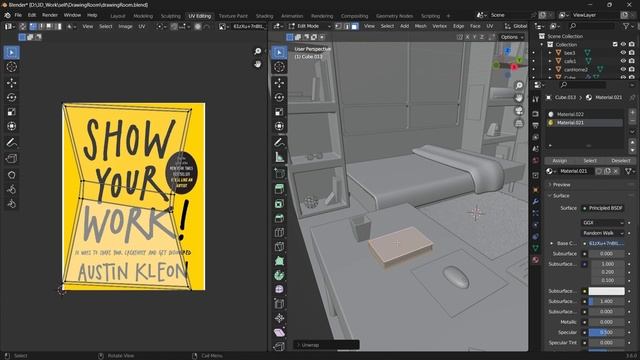Screen dimensions: 640x360
Task: Open the Global transform orientation dropdown
Action: tap(516, 26)
